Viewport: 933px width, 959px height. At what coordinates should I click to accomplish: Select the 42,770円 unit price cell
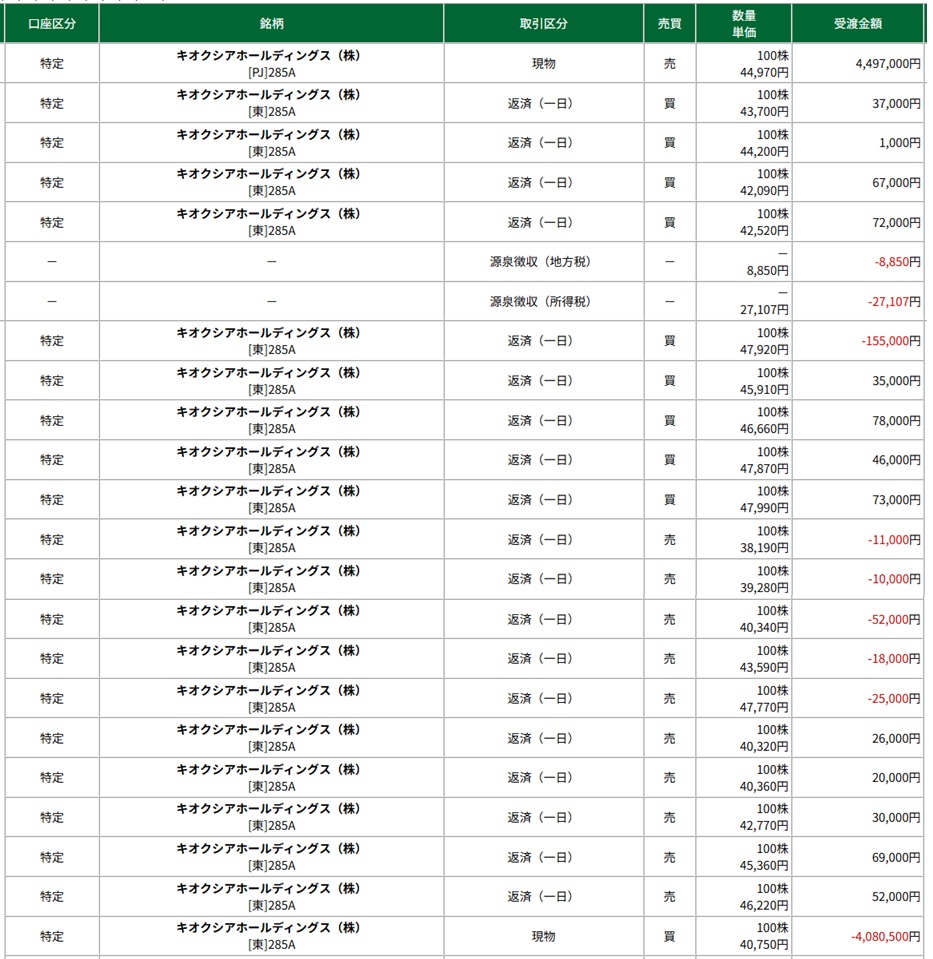[x=764, y=826]
